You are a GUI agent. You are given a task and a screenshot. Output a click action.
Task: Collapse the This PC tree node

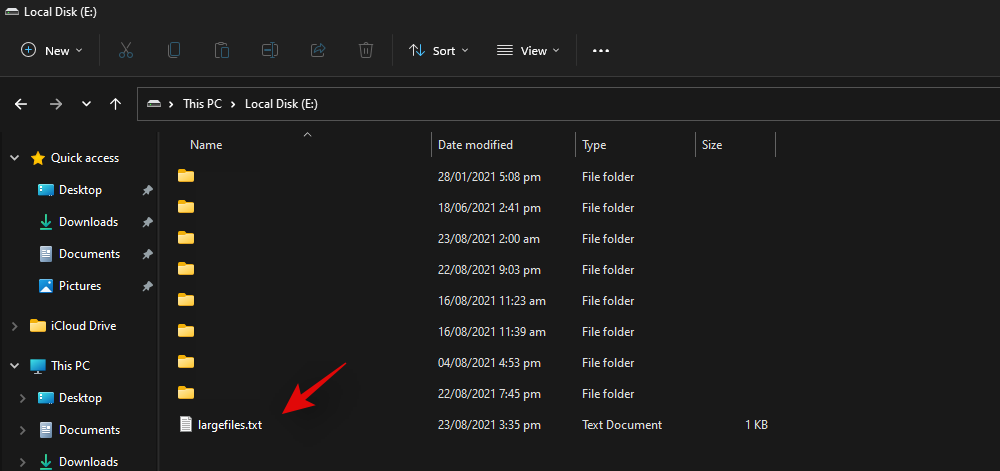[14, 366]
